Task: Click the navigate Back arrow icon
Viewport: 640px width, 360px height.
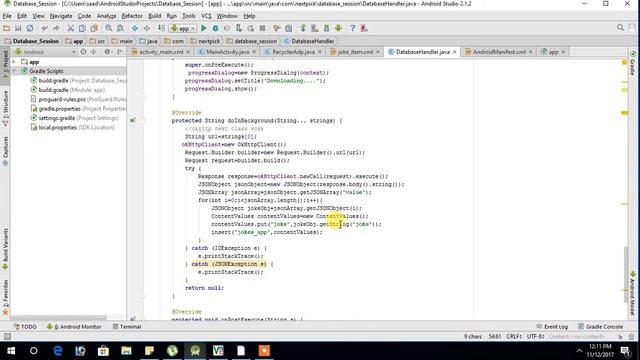Action: (x=135, y=28)
